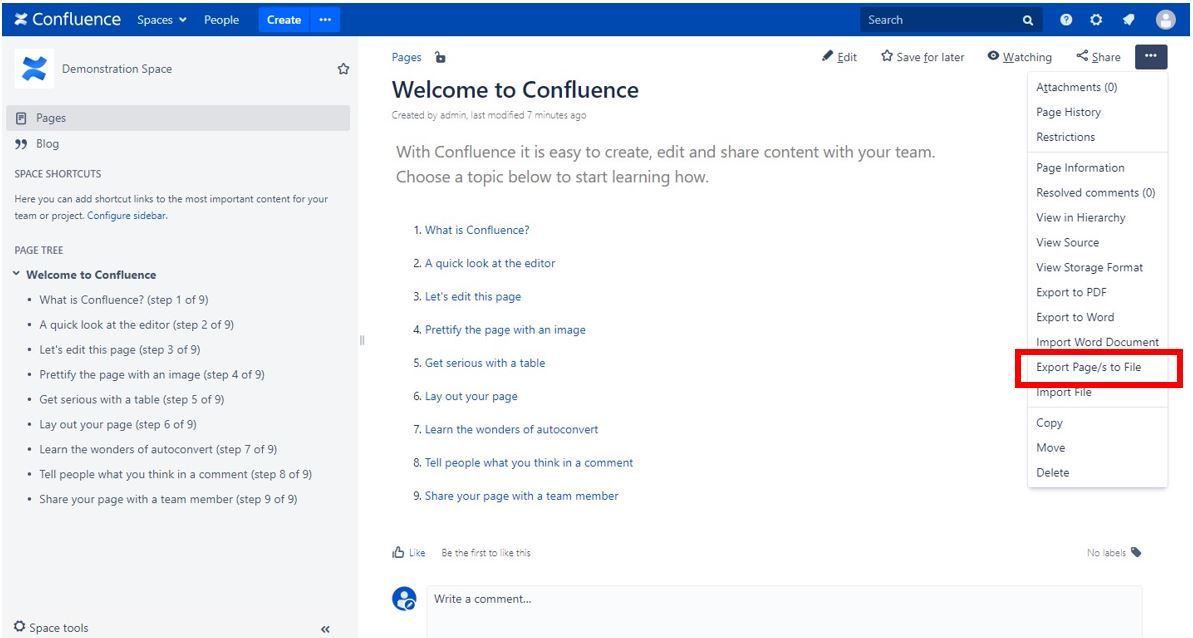Viewport: 1193px width, 638px height.
Task: Choose Copy from page menu
Action: point(1097,423)
